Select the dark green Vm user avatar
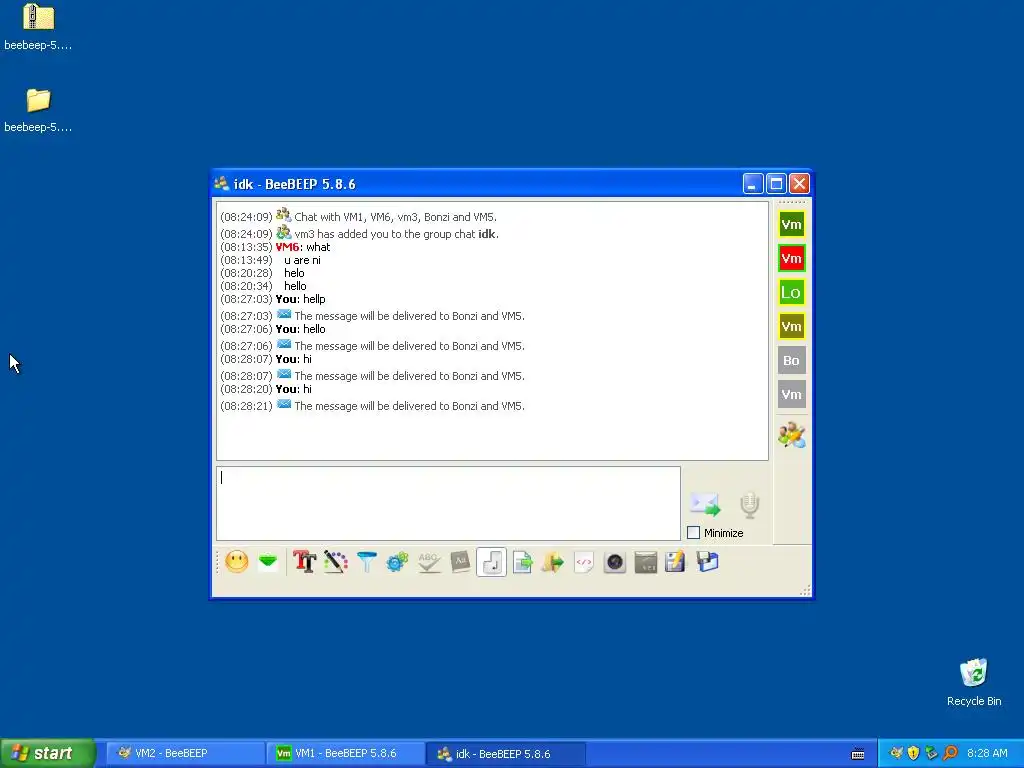Screen dimensions: 1024x768 click(x=792, y=225)
